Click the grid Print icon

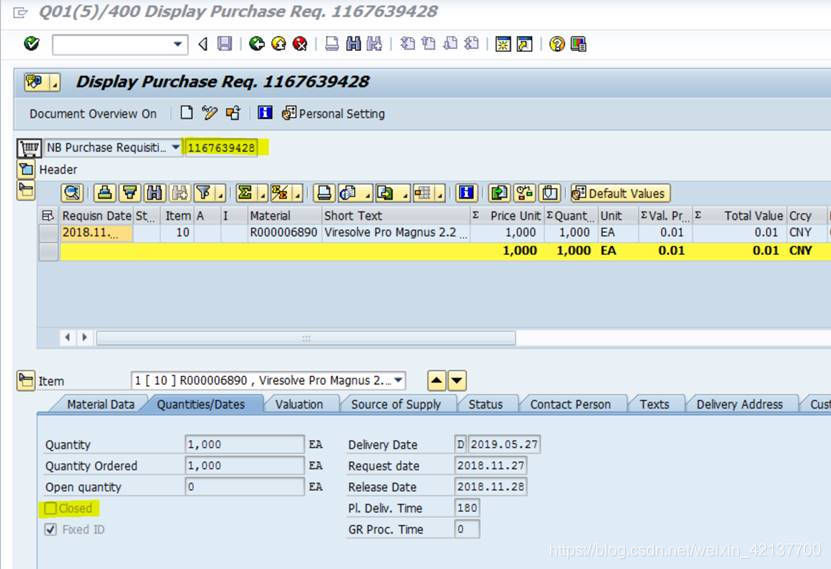click(324, 193)
